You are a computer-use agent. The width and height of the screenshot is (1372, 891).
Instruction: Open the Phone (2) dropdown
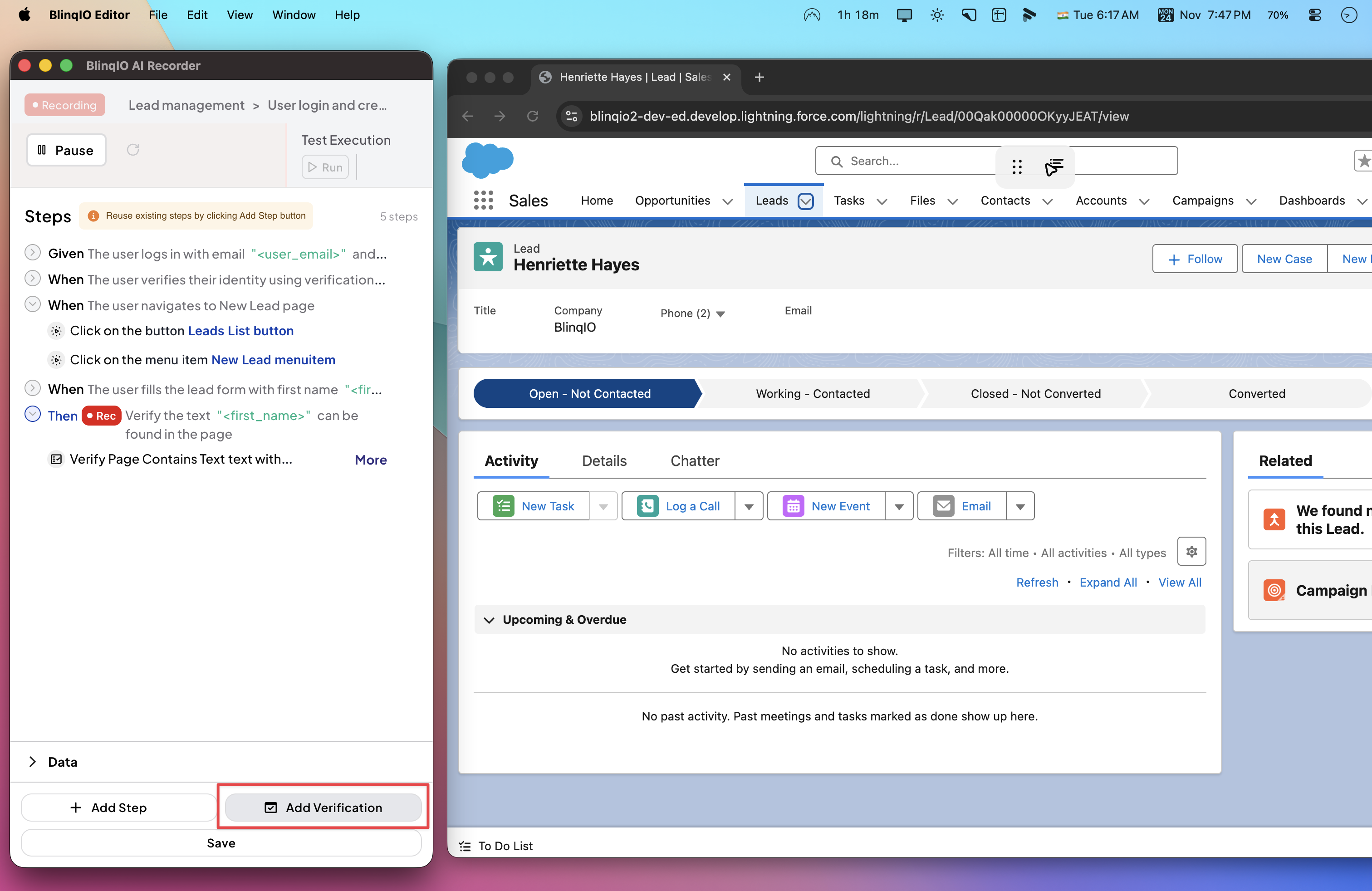click(x=720, y=313)
